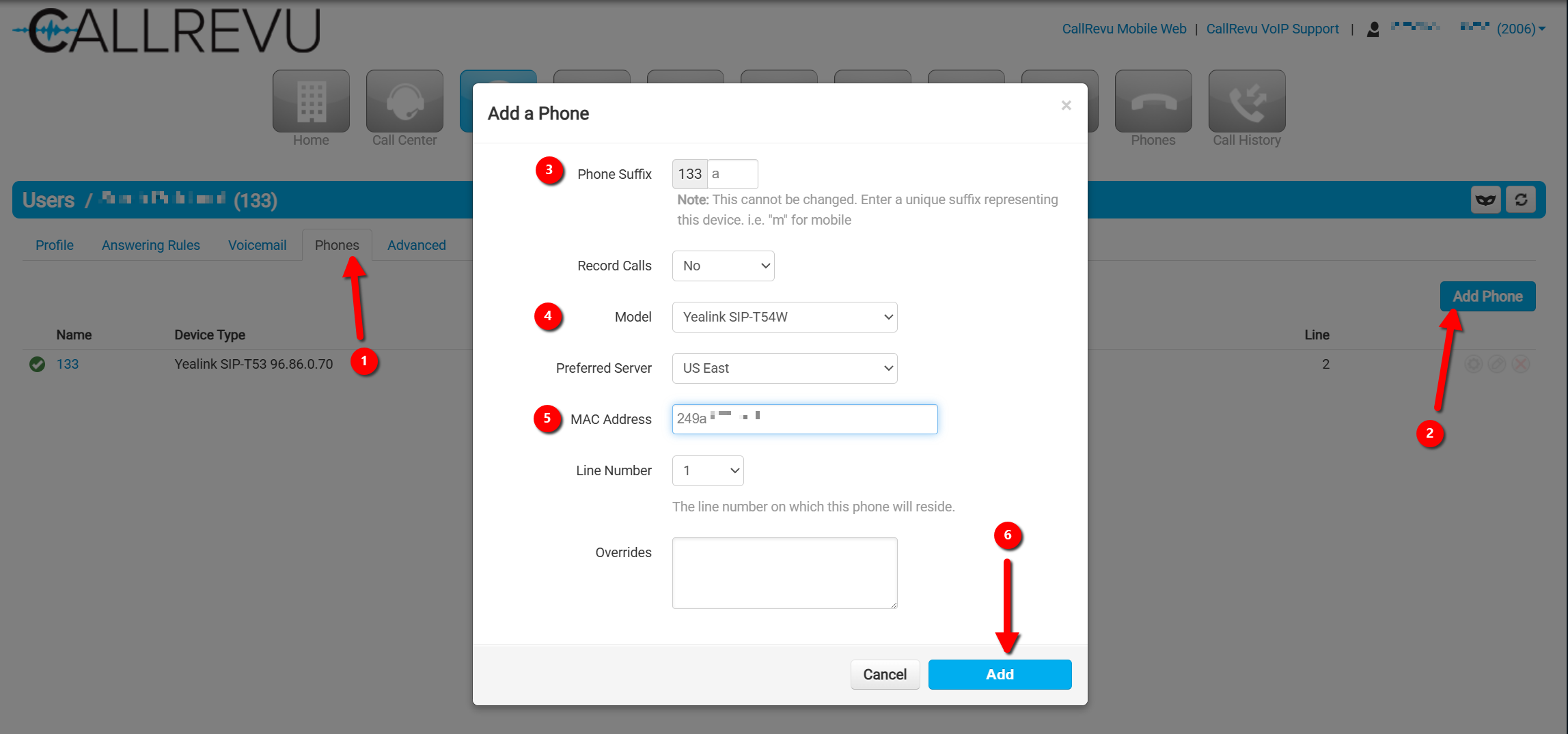The width and height of the screenshot is (1568, 734).
Task: Open the Model dropdown showing Yealink SIP-T54W
Action: 784,317
